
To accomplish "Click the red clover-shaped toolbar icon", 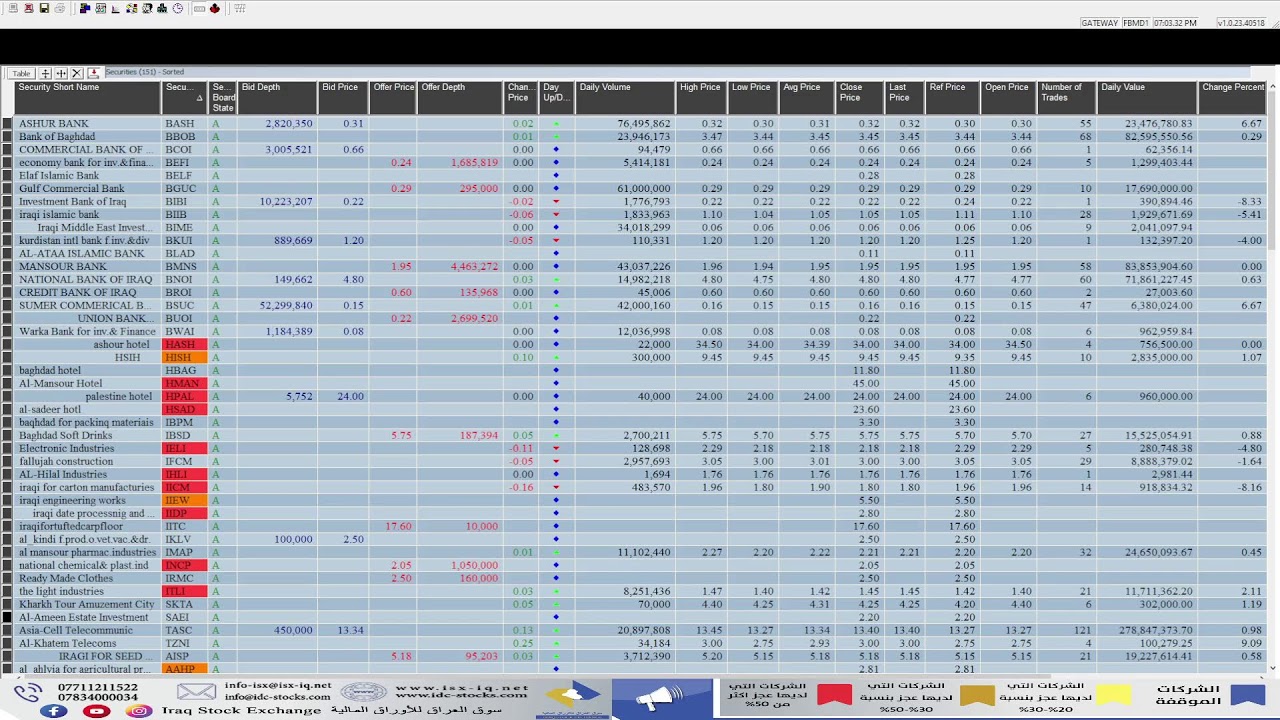I will [x=215, y=8].
